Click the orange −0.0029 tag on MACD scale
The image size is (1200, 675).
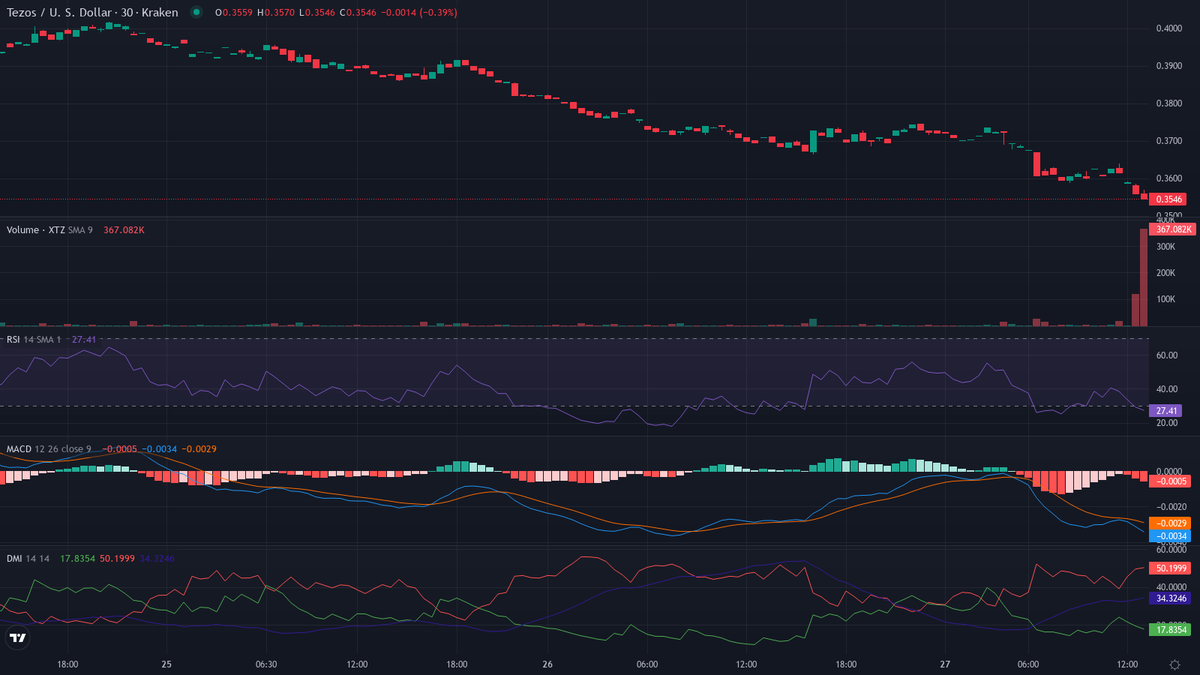1170,523
